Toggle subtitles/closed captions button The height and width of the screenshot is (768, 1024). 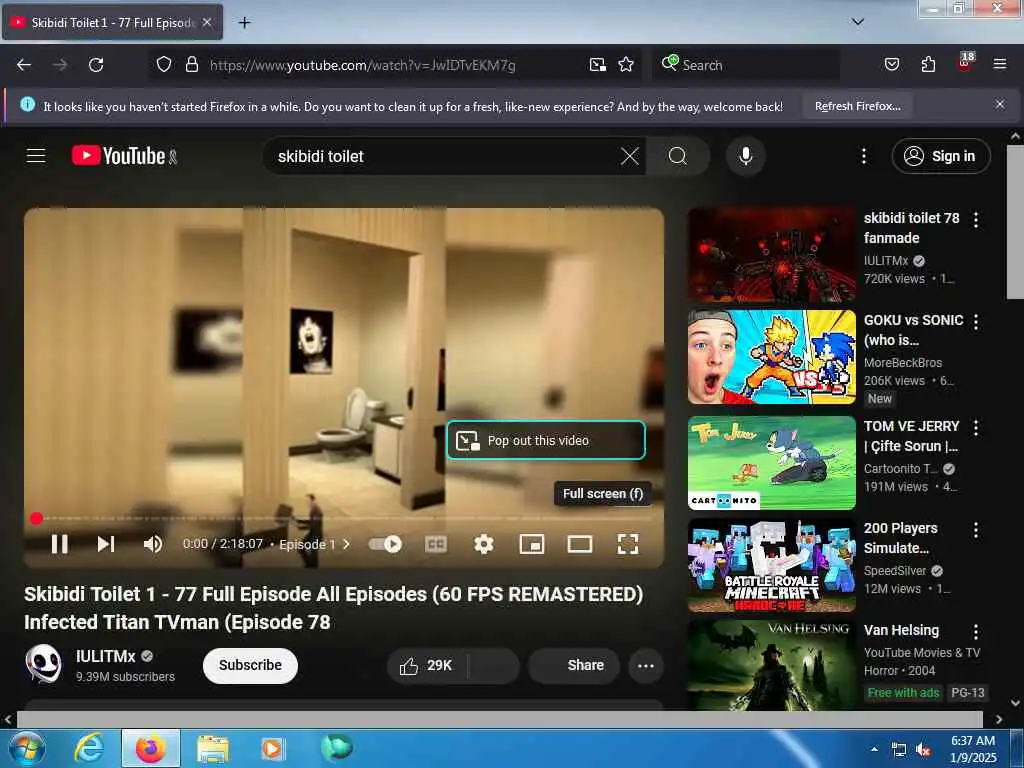pos(436,544)
